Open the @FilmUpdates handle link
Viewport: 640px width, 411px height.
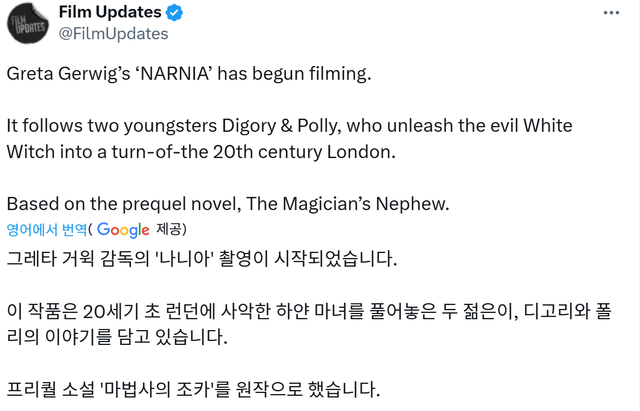click(x=113, y=34)
